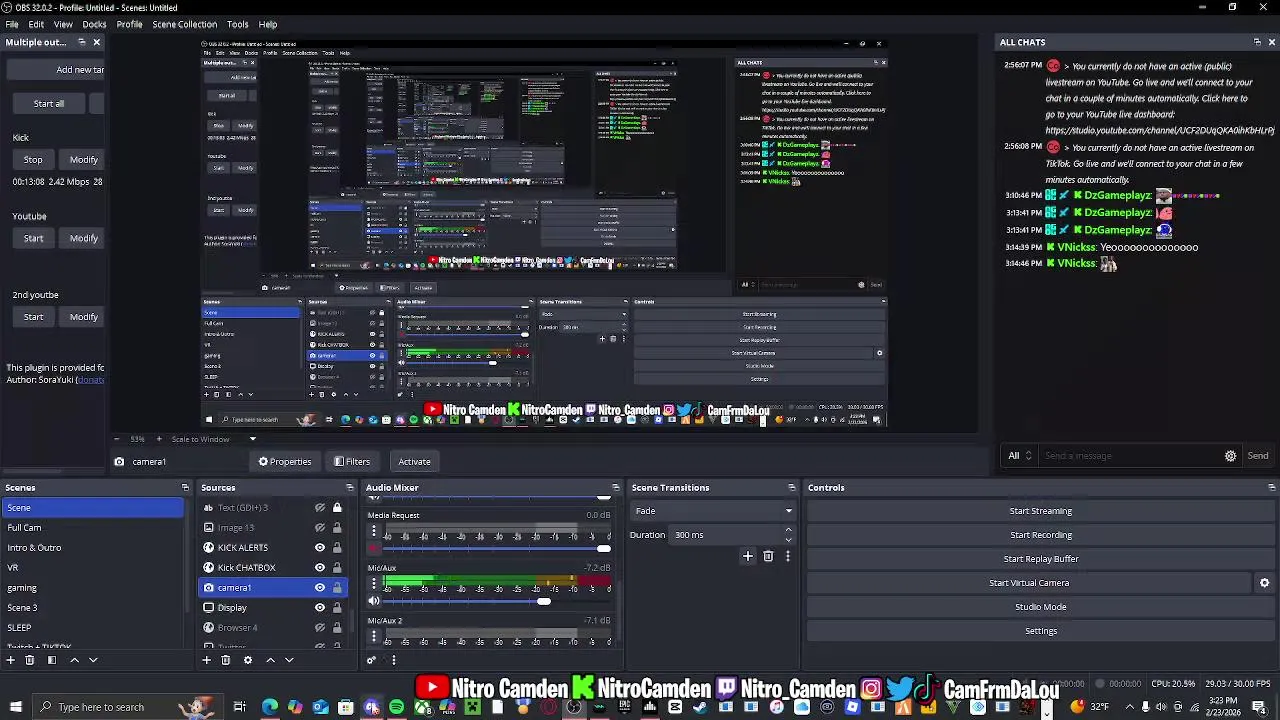Remove selected scene with trash icon
1280x720 pixels.
click(29, 660)
